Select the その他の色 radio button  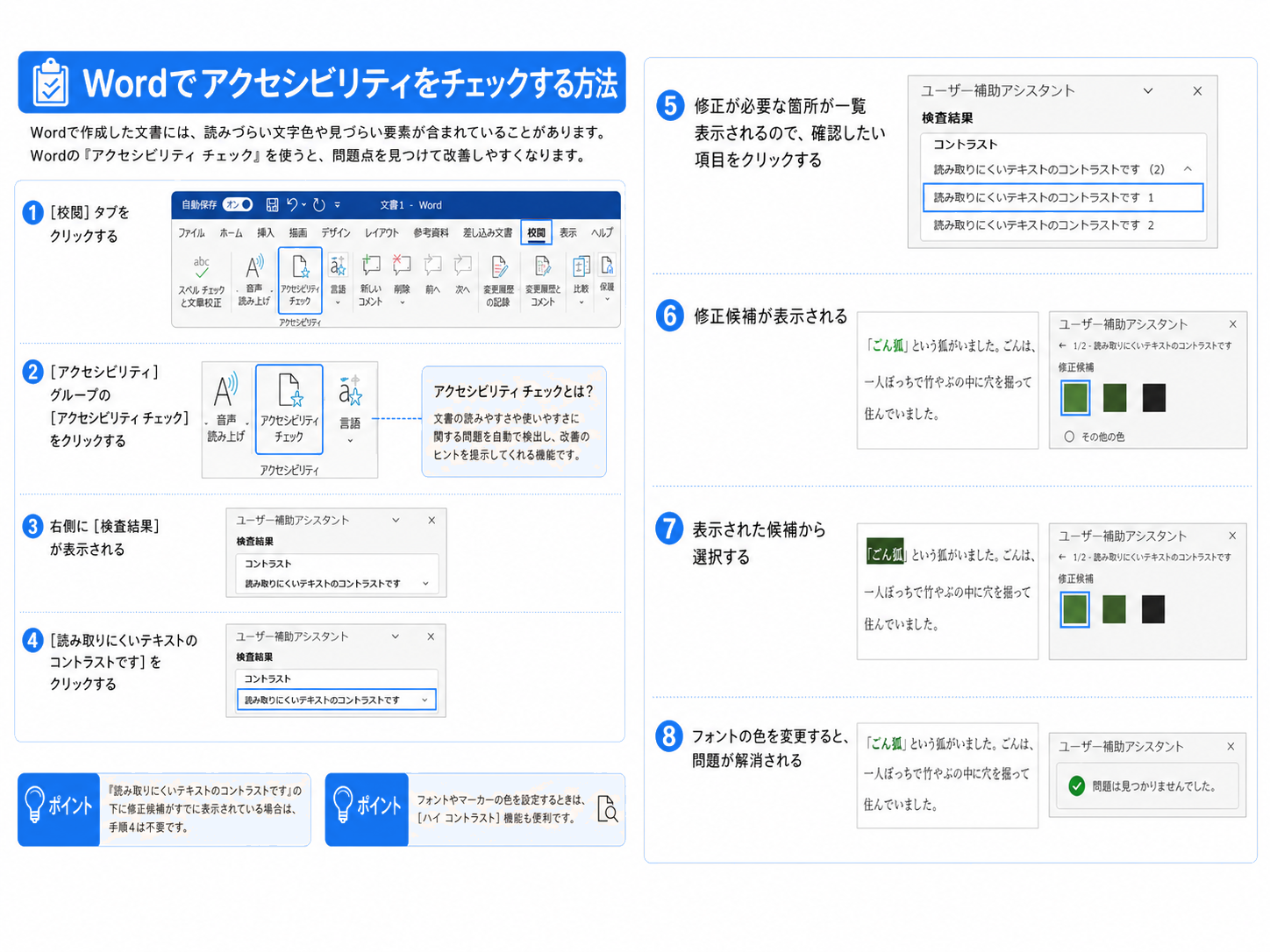1069,437
